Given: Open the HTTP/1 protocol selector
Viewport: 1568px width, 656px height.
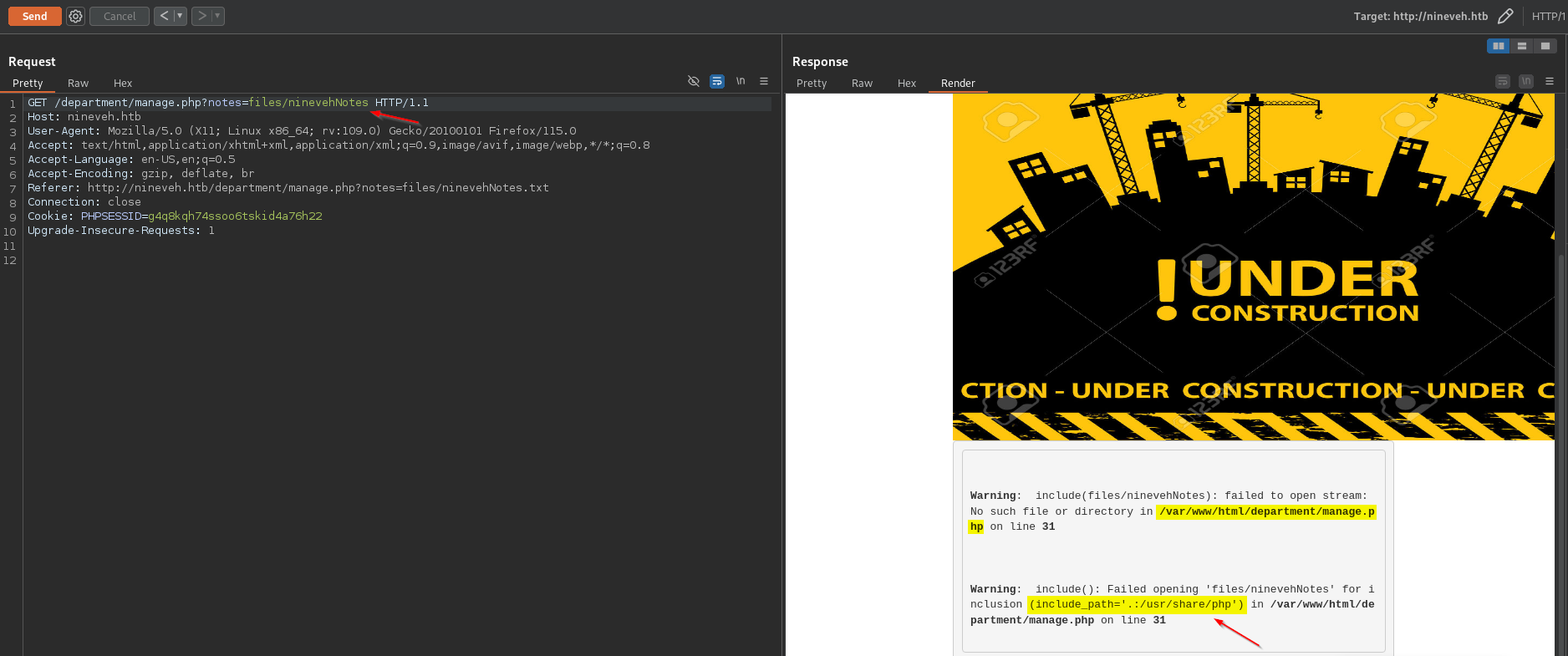Looking at the screenshot, I should click(1548, 16).
